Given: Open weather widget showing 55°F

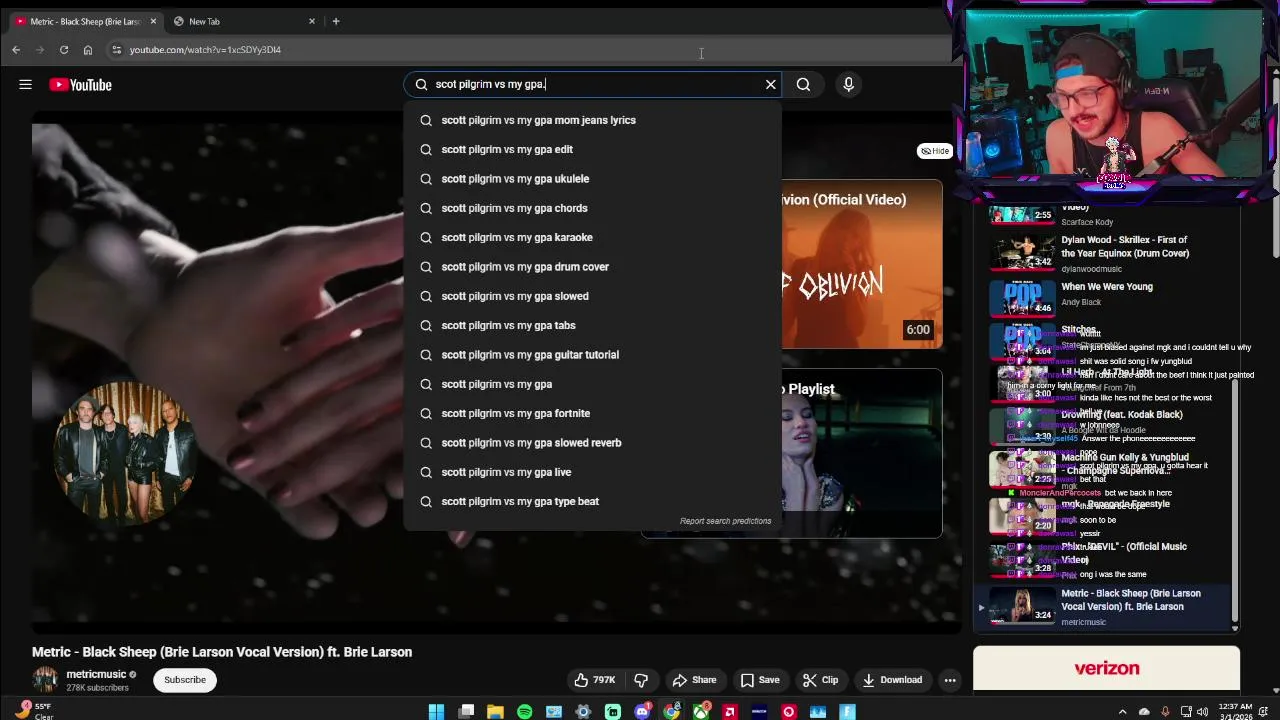Looking at the screenshot, I should point(34,711).
